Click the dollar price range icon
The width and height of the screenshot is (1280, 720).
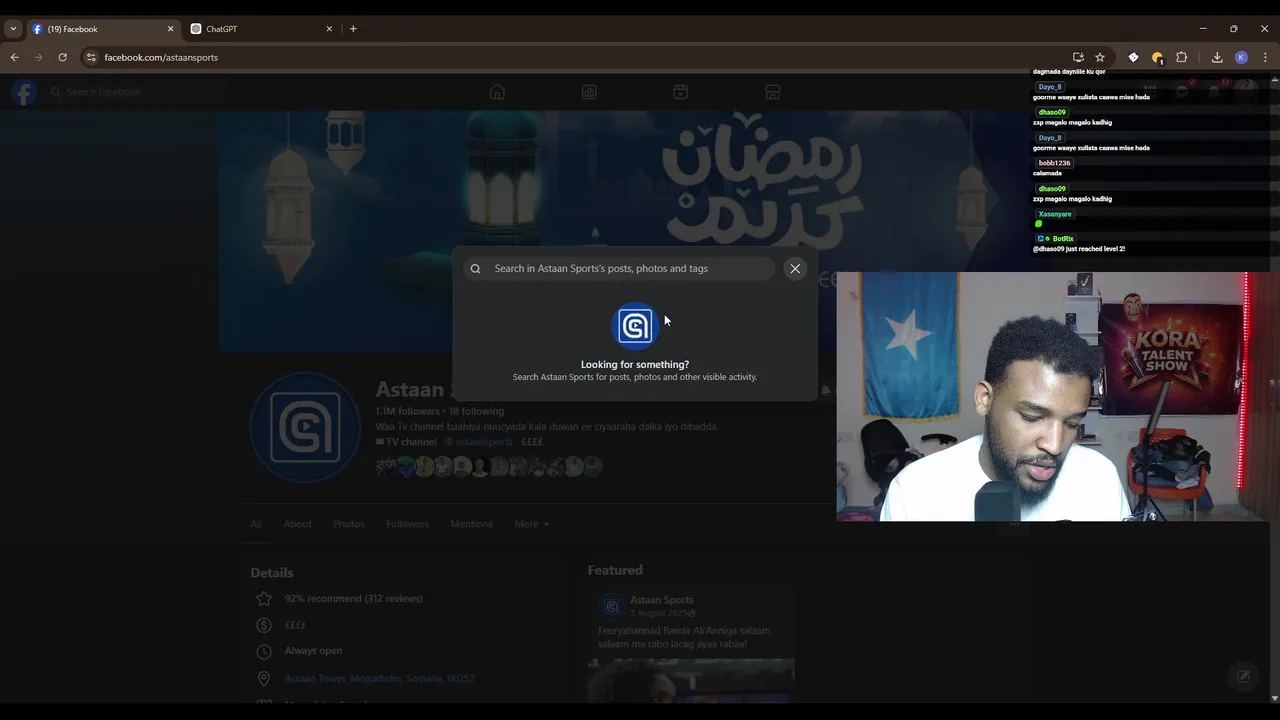[x=264, y=625]
